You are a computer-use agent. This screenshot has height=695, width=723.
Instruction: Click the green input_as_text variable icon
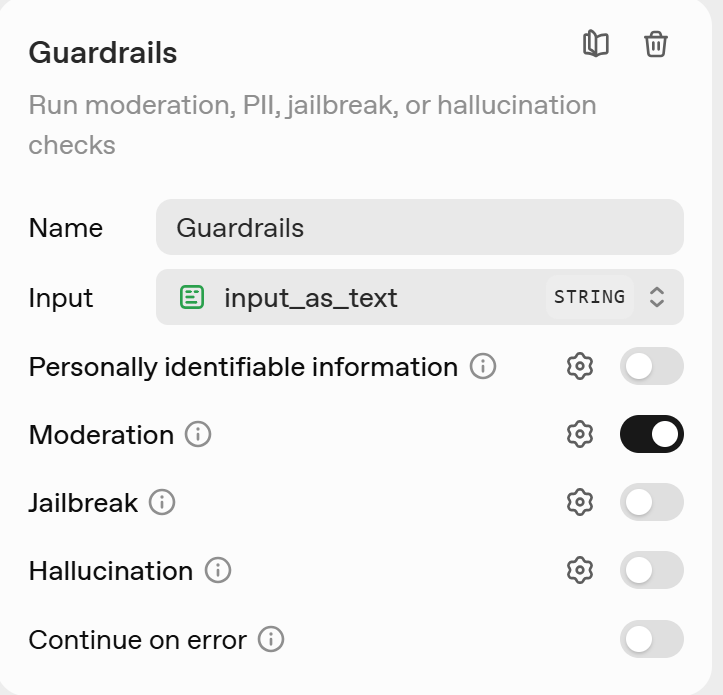pos(192,297)
